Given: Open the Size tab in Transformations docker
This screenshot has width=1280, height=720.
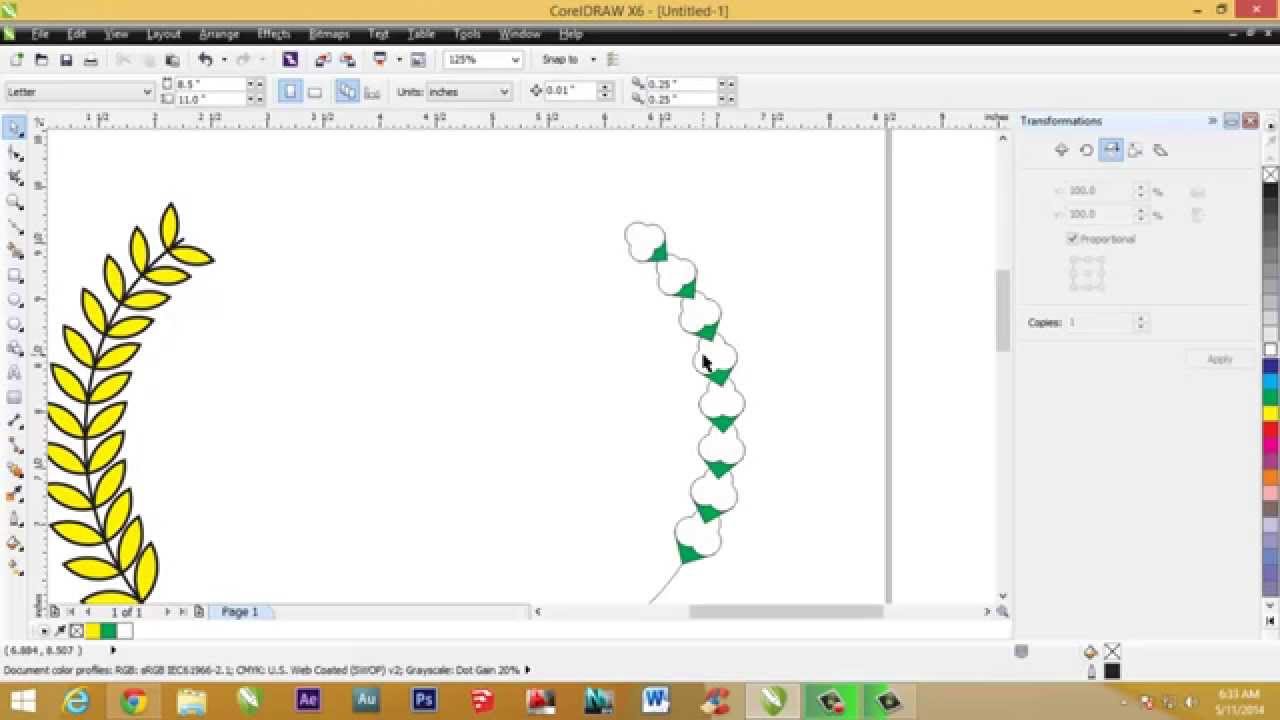Looking at the screenshot, I should point(1135,150).
